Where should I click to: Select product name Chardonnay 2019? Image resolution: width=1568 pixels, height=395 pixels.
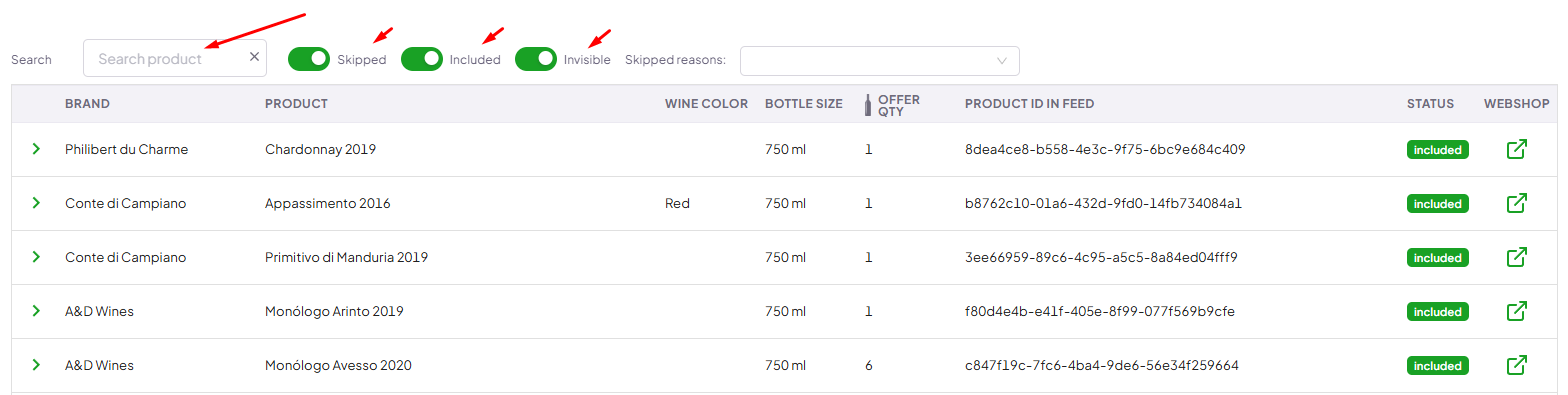320,149
